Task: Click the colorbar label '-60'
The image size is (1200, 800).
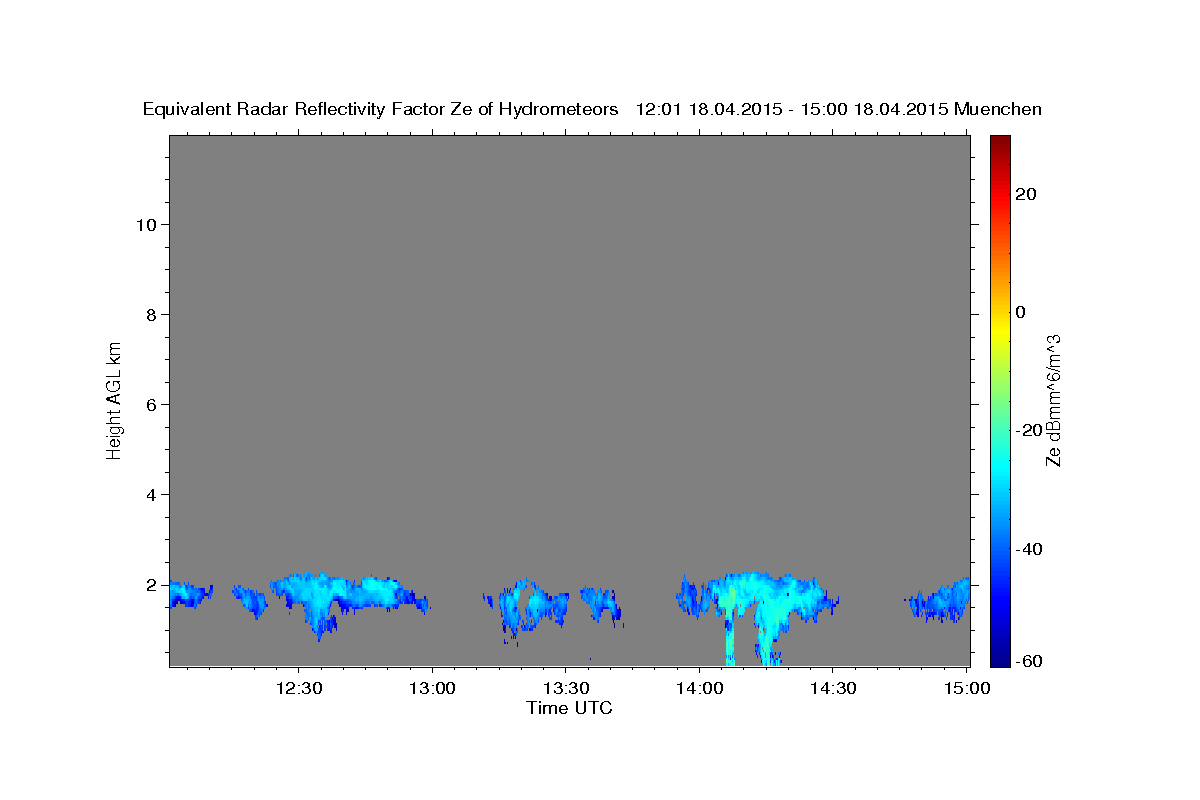Action: 1030,661
